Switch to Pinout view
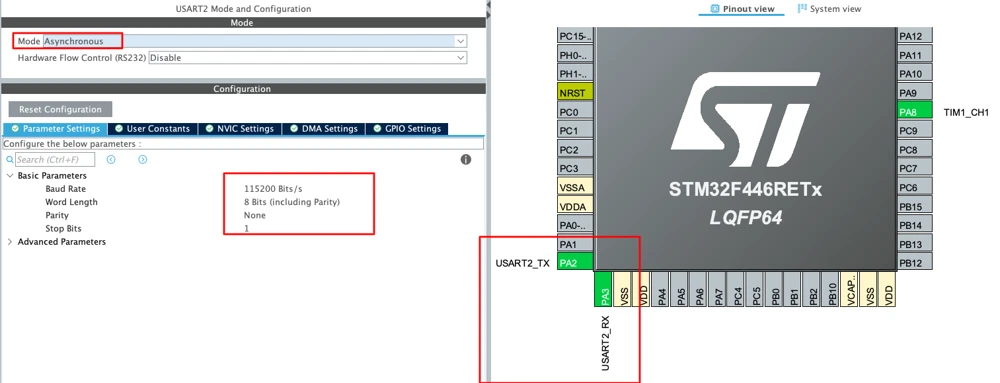1000x383 pixels. 742,9
